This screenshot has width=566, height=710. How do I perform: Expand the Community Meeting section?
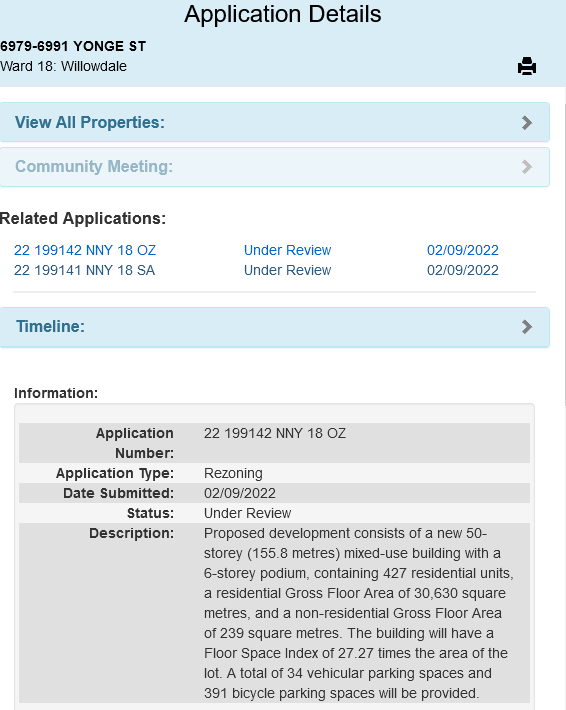point(275,167)
